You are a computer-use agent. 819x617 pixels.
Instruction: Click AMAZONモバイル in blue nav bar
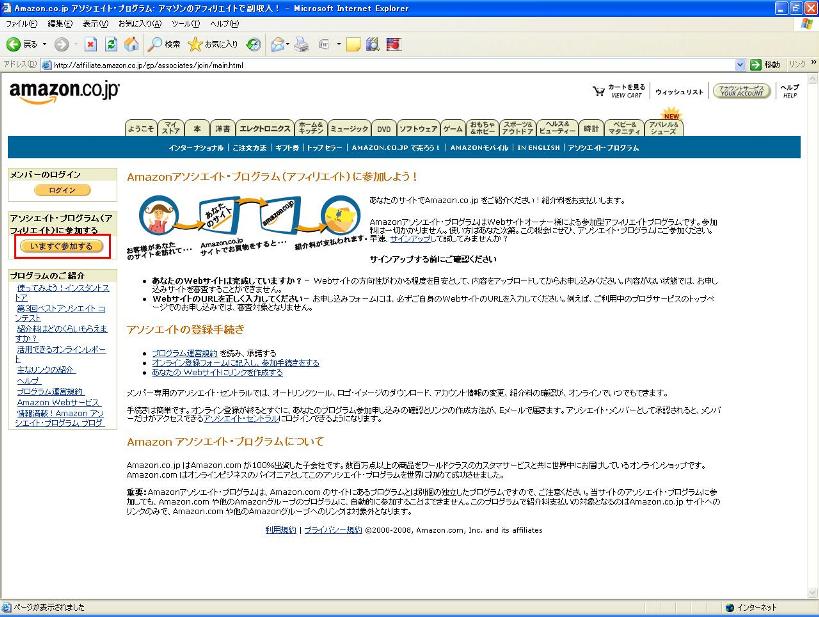479,148
